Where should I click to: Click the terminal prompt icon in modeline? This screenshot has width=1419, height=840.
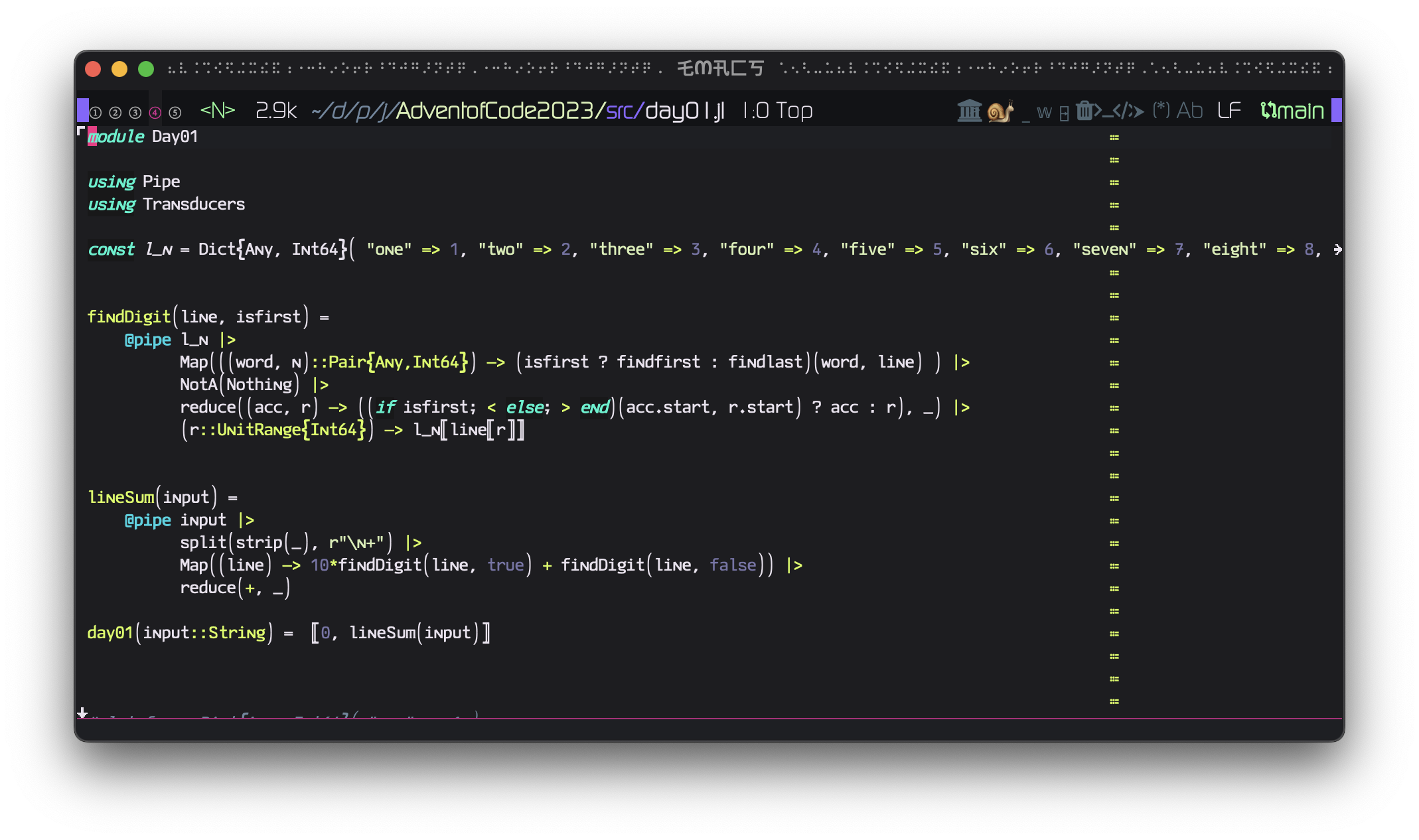click(x=1104, y=110)
